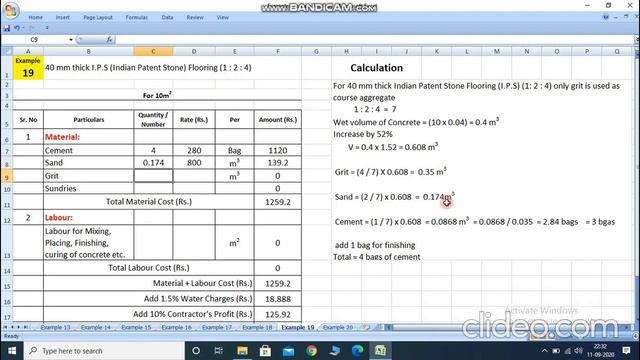
Task: Open File Explorer from taskbar
Action: (242, 351)
